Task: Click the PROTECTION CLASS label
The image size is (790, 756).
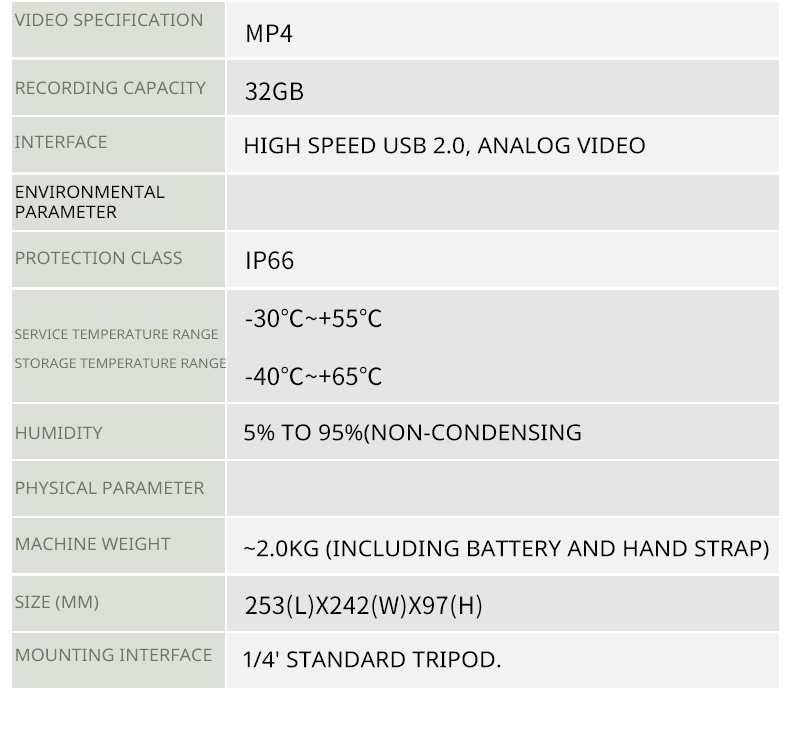Action: tap(99, 258)
